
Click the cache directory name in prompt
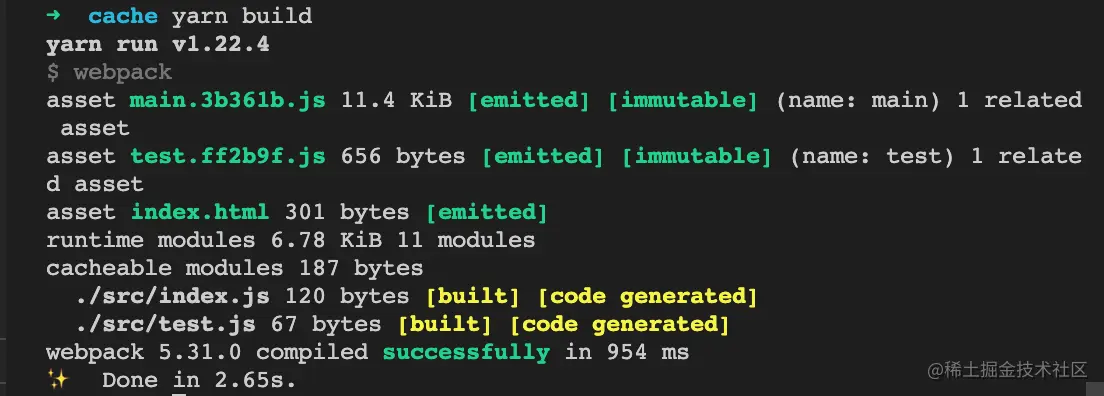[123, 16]
